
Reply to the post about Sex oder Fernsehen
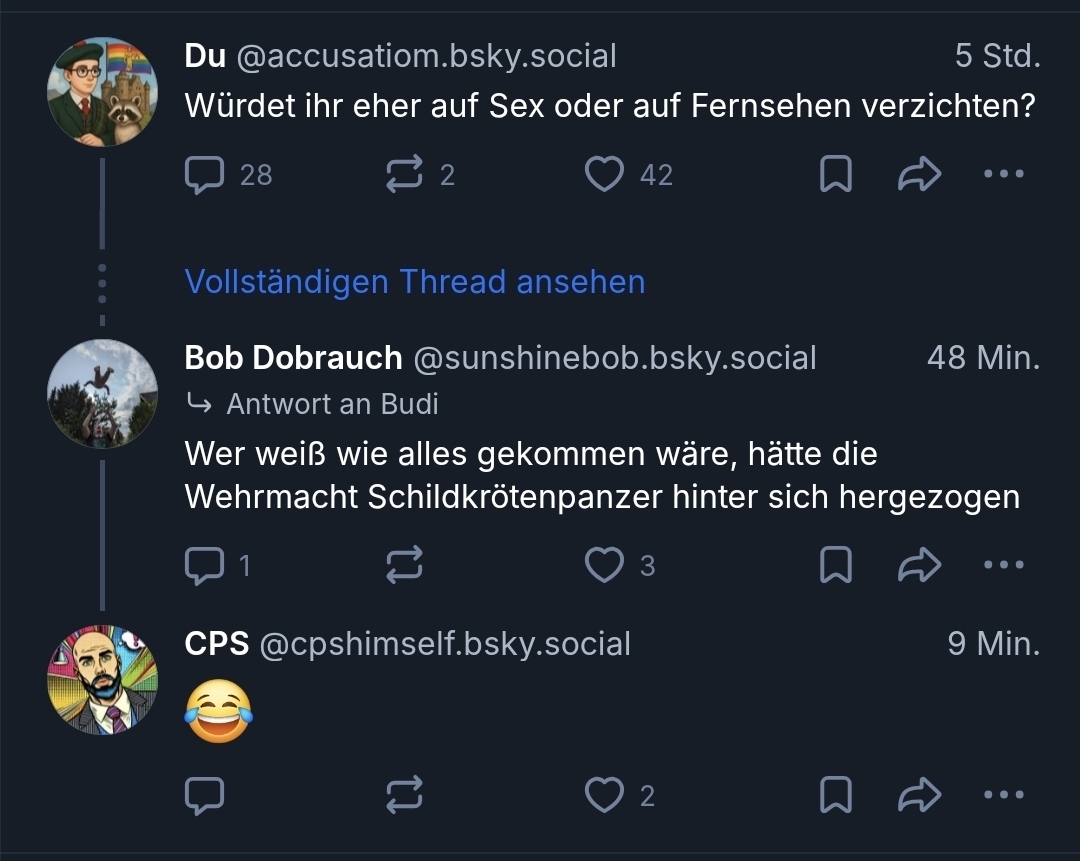coord(205,175)
